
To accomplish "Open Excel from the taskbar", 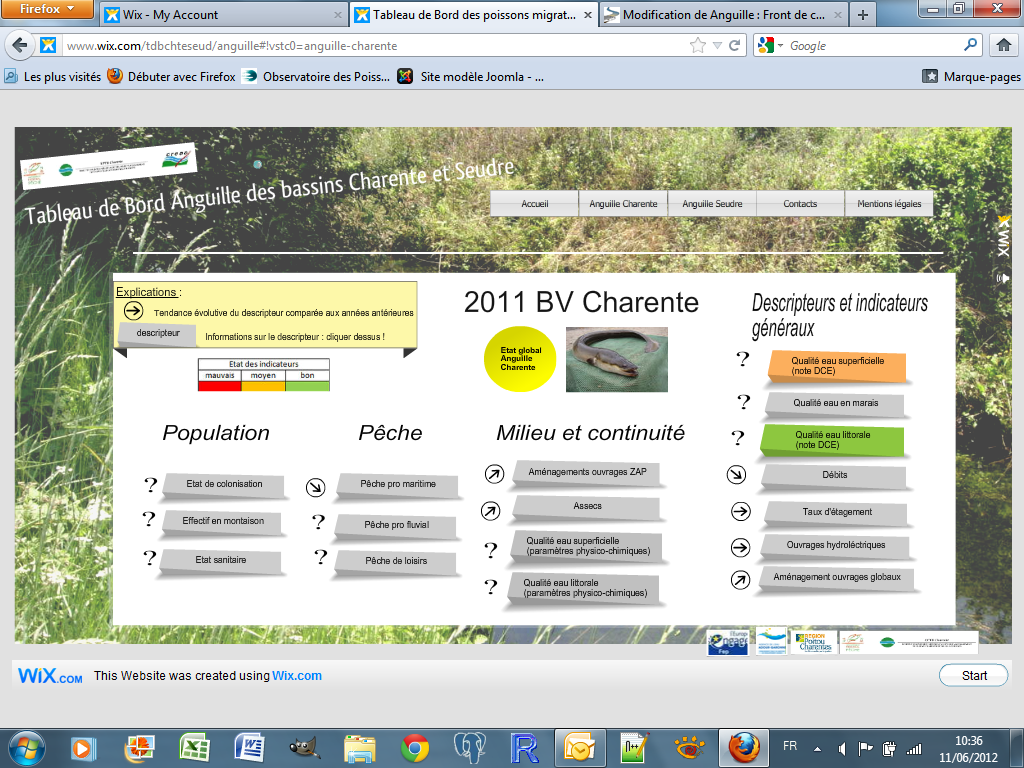I will [193, 747].
